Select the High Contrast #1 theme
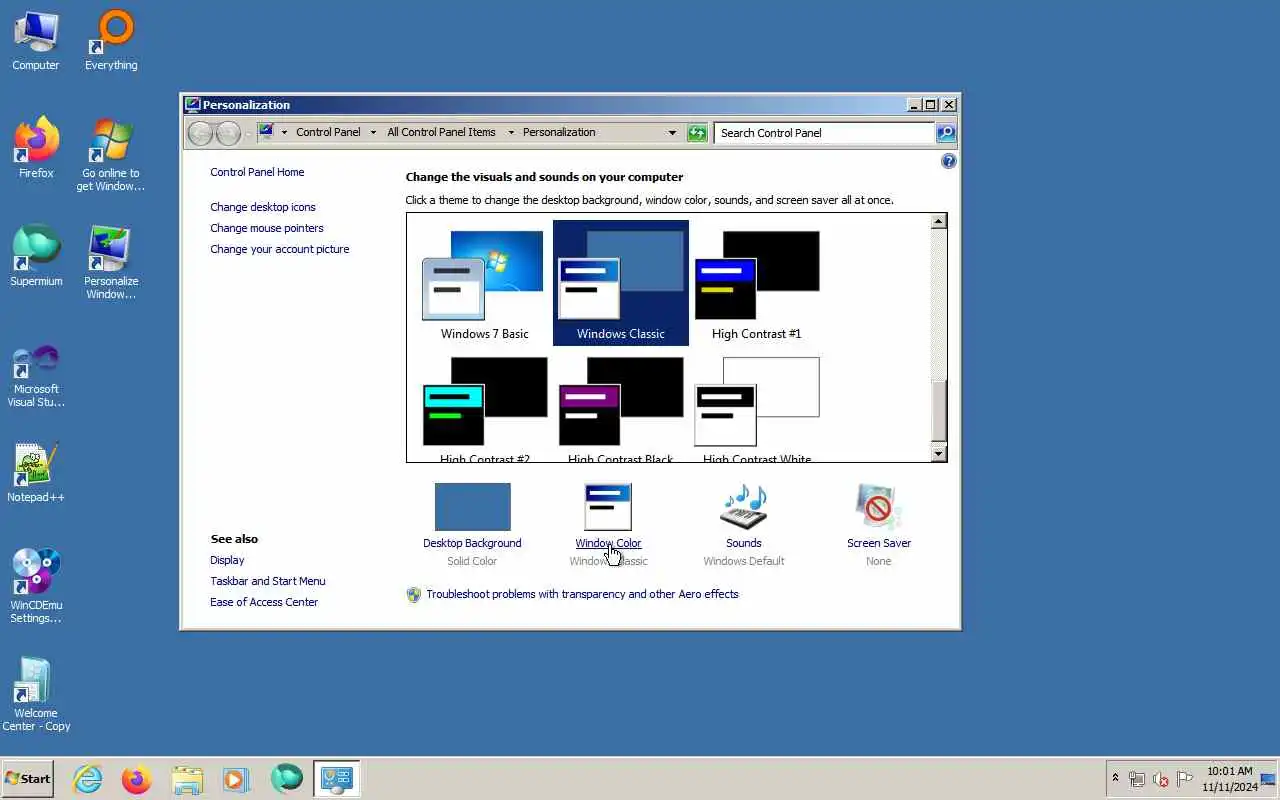Viewport: 1280px width, 800px height. [x=757, y=284]
